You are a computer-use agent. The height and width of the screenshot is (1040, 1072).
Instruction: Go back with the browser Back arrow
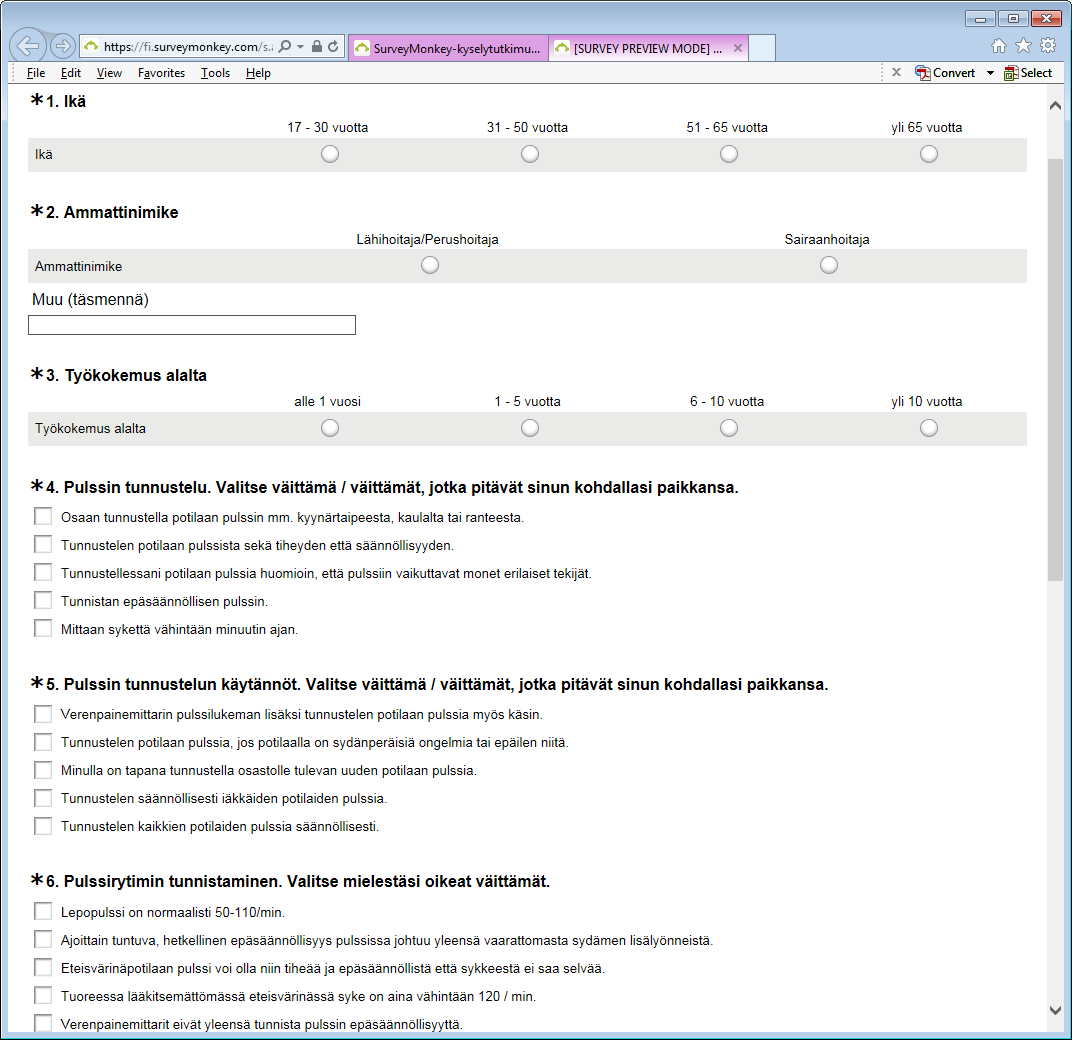point(28,46)
